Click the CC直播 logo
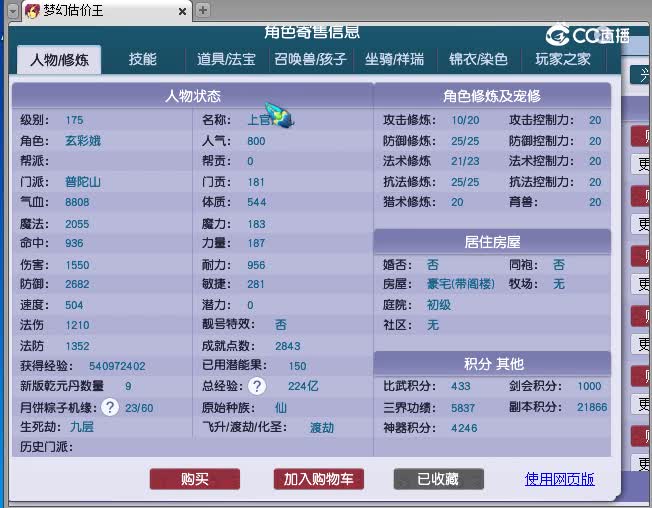This screenshot has height=508, width=652. pyautogui.click(x=588, y=35)
